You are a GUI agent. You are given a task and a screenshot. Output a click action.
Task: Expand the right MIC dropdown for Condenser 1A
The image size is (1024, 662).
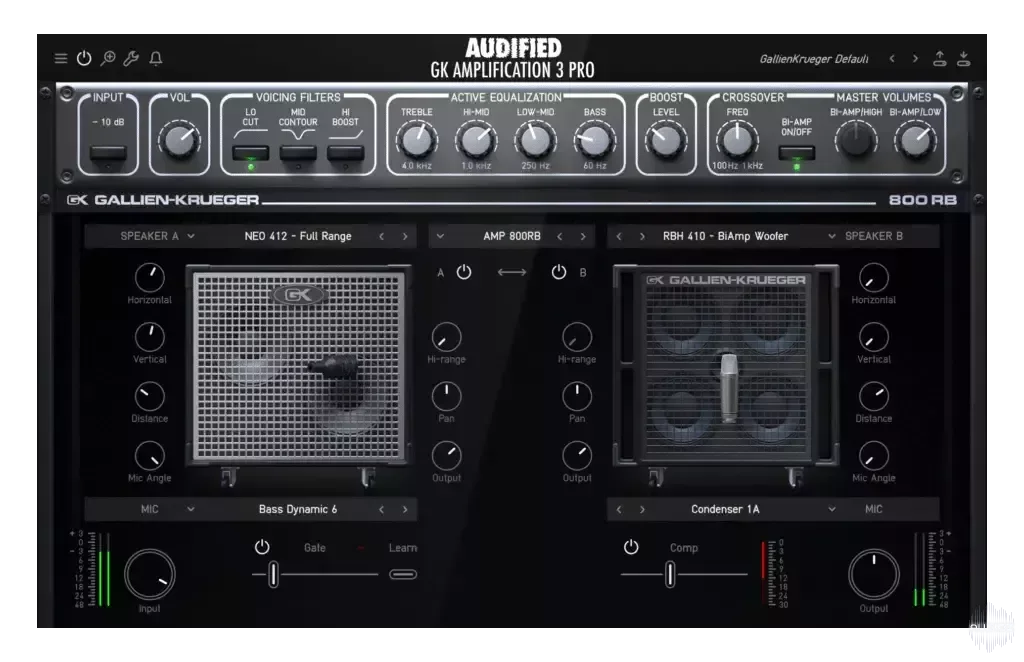831,509
